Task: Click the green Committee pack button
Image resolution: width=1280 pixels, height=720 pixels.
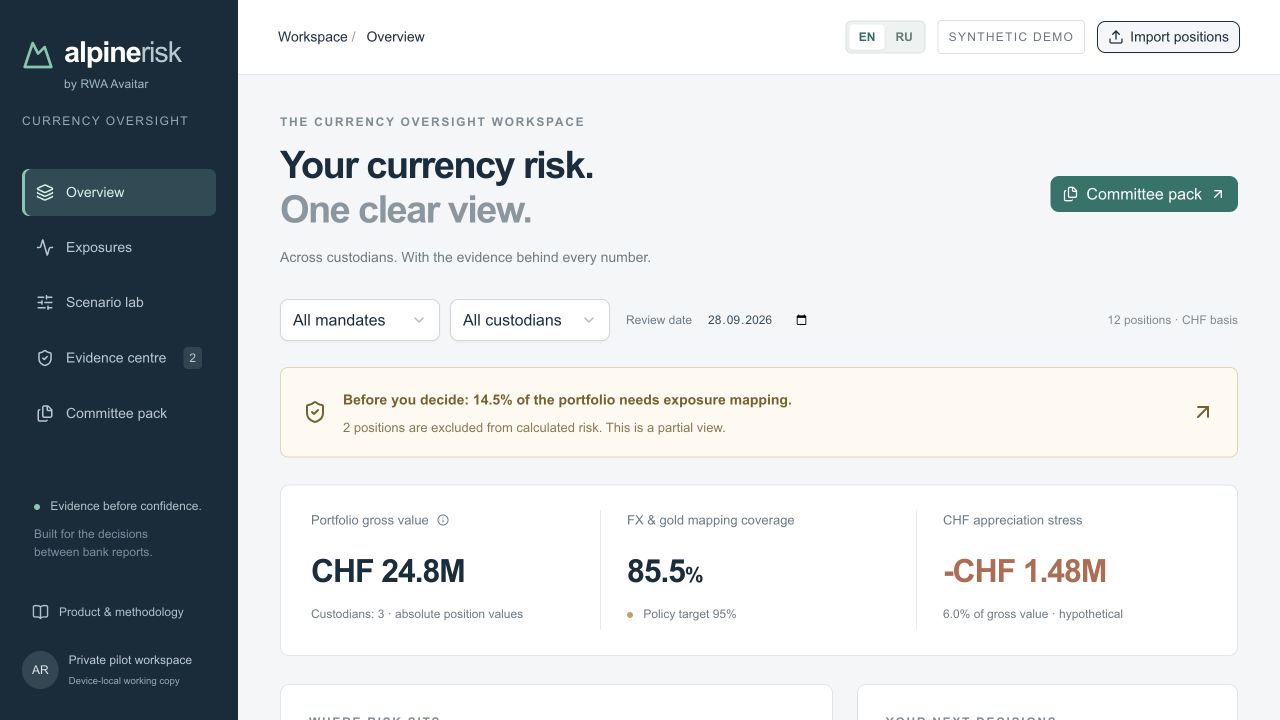Action: tap(1144, 194)
